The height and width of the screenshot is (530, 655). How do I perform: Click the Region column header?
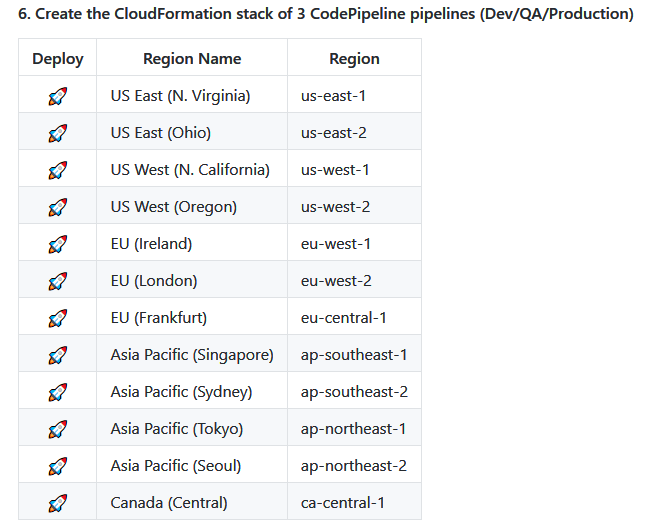pyautogui.click(x=354, y=58)
